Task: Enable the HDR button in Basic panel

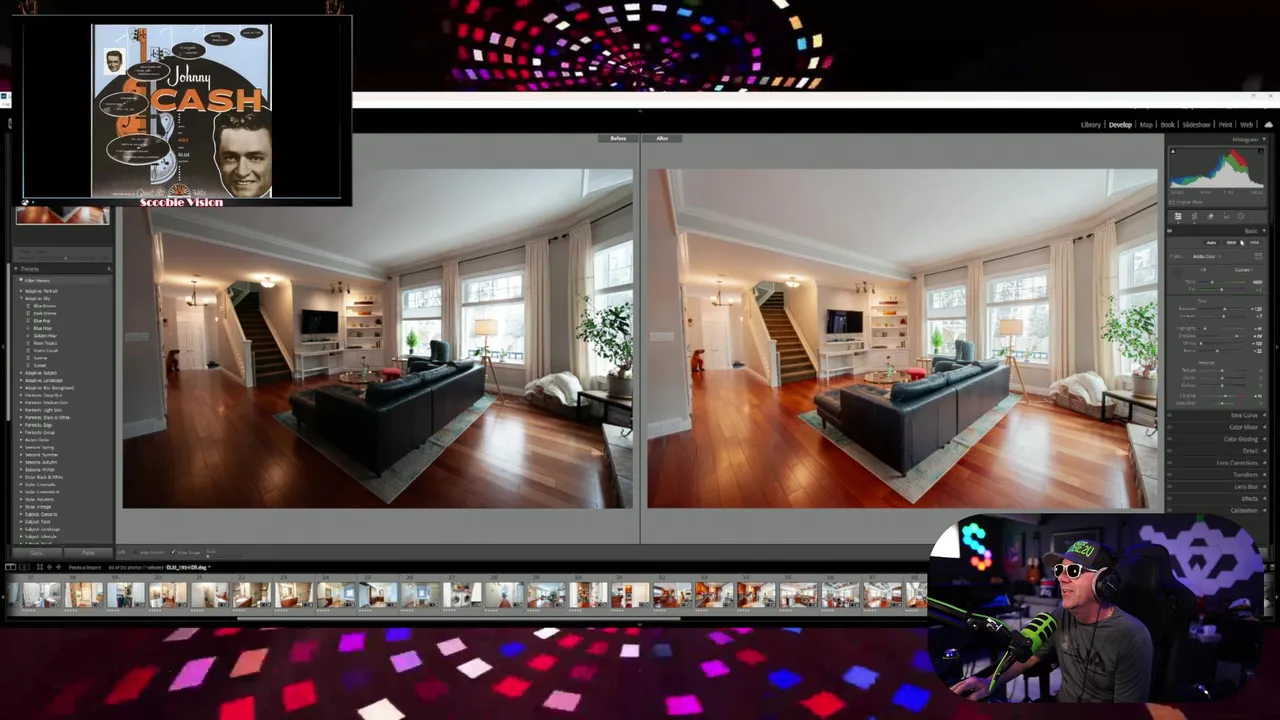Action: pyautogui.click(x=1254, y=243)
